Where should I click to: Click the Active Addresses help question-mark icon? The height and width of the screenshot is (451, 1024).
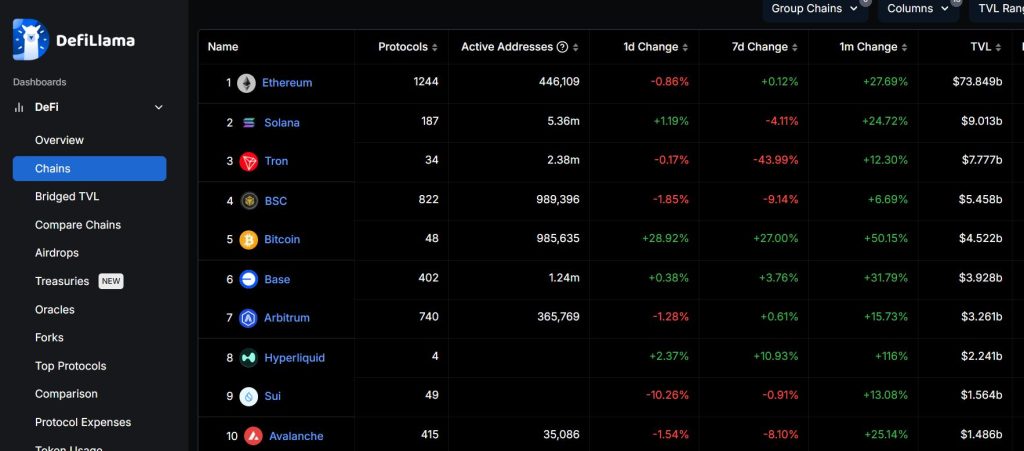(562, 47)
